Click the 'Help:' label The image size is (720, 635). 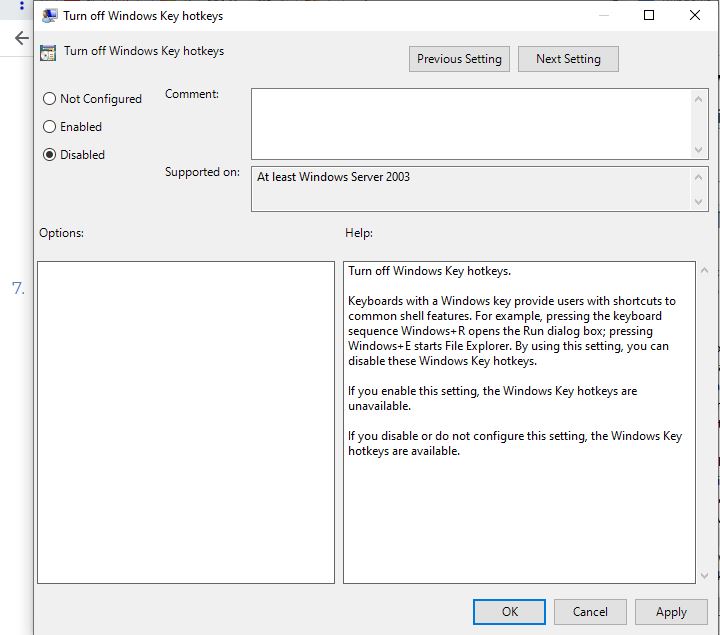tap(359, 233)
